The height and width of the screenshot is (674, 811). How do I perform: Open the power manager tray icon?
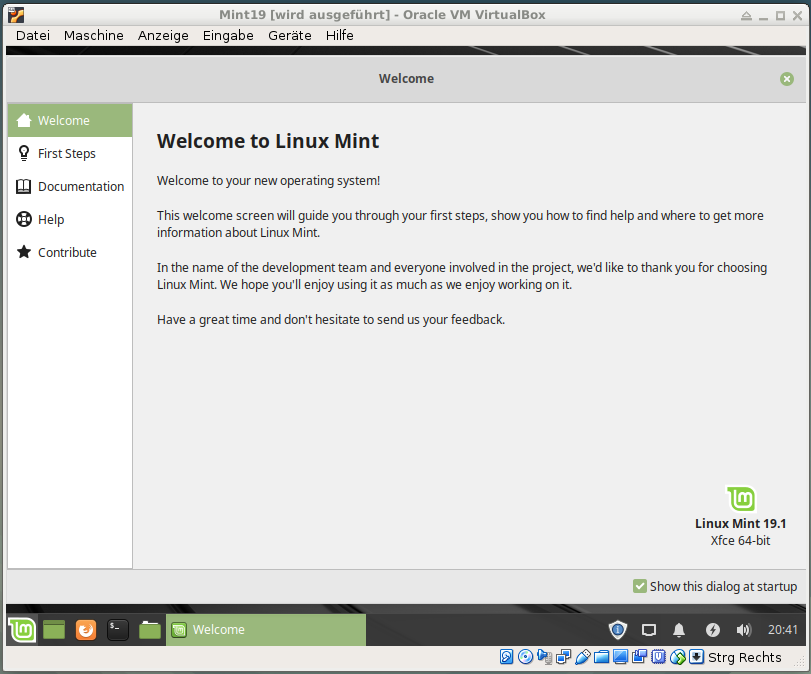[x=712, y=630]
